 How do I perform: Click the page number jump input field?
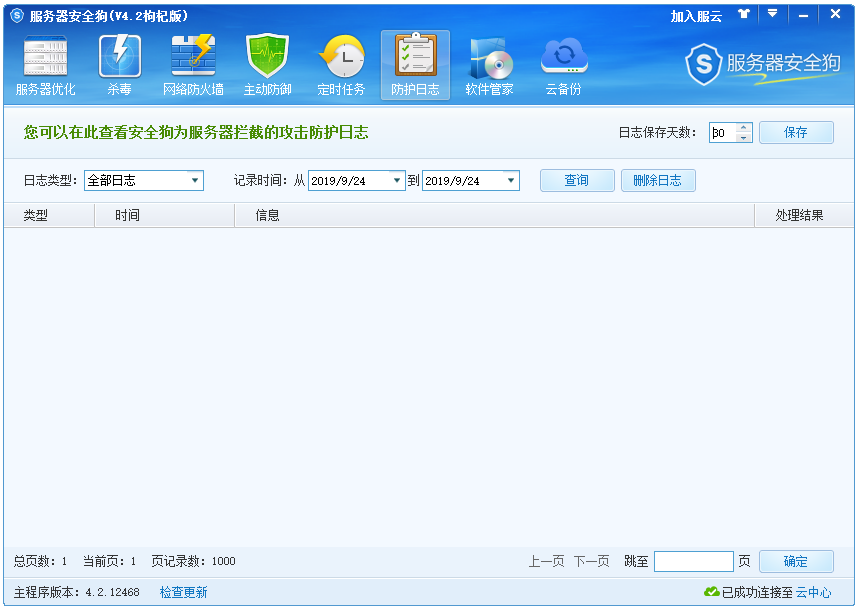[693, 561]
